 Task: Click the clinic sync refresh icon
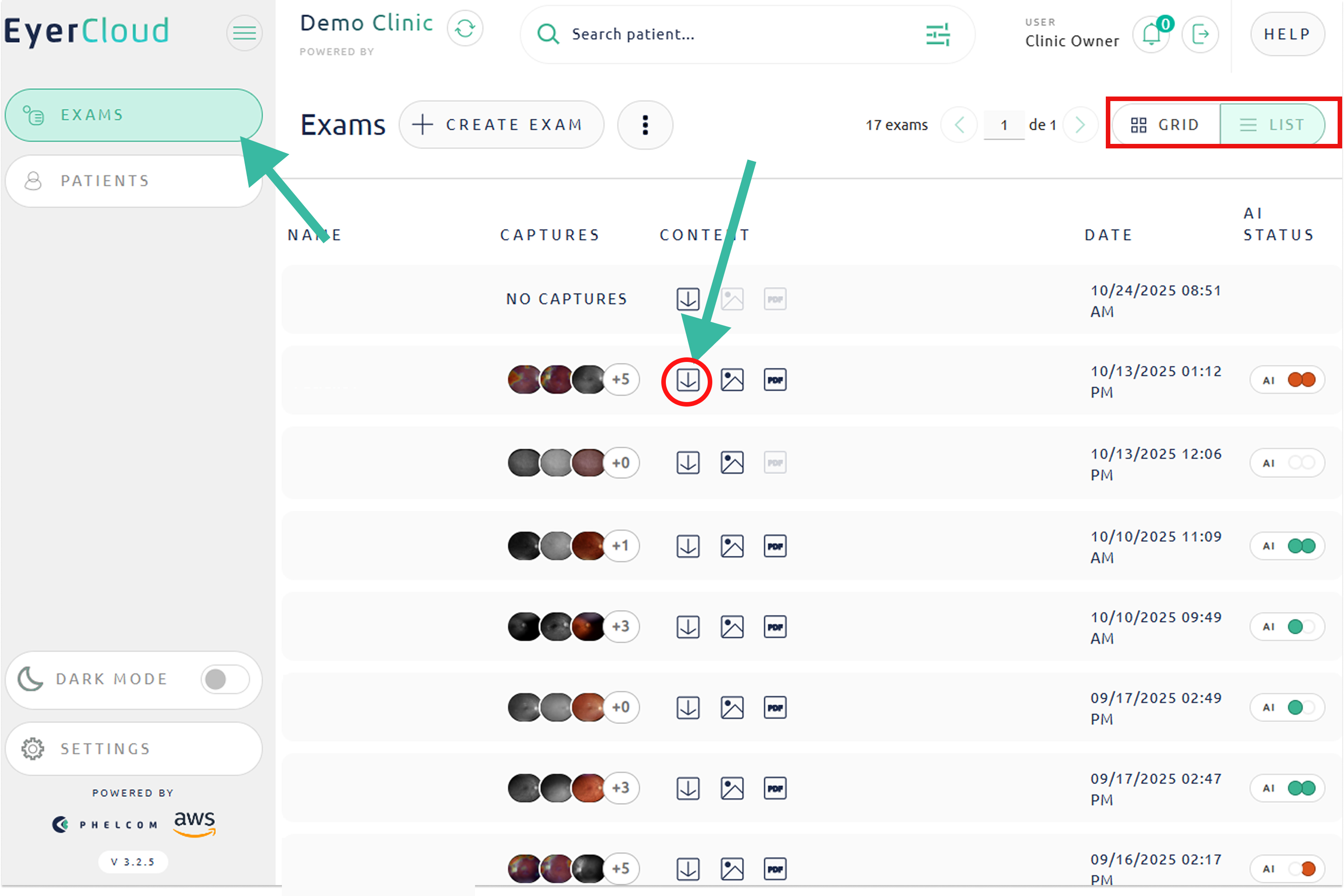465,28
